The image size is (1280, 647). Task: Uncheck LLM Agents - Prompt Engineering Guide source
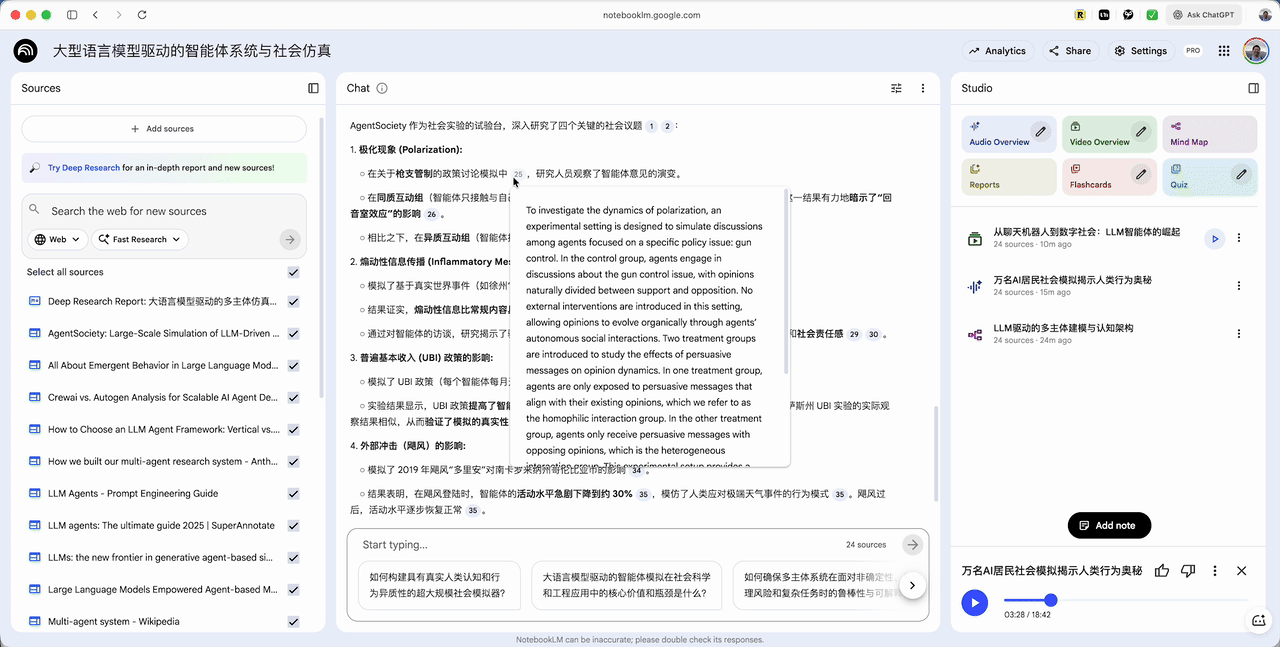tap(293, 494)
